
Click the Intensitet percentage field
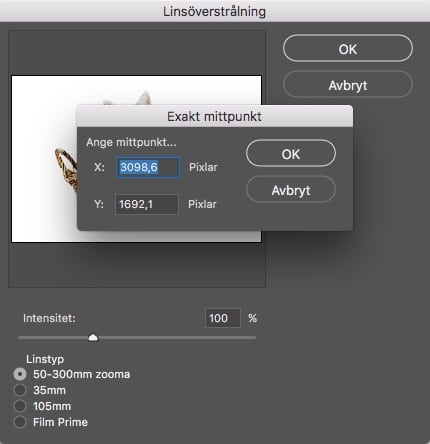(223, 318)
